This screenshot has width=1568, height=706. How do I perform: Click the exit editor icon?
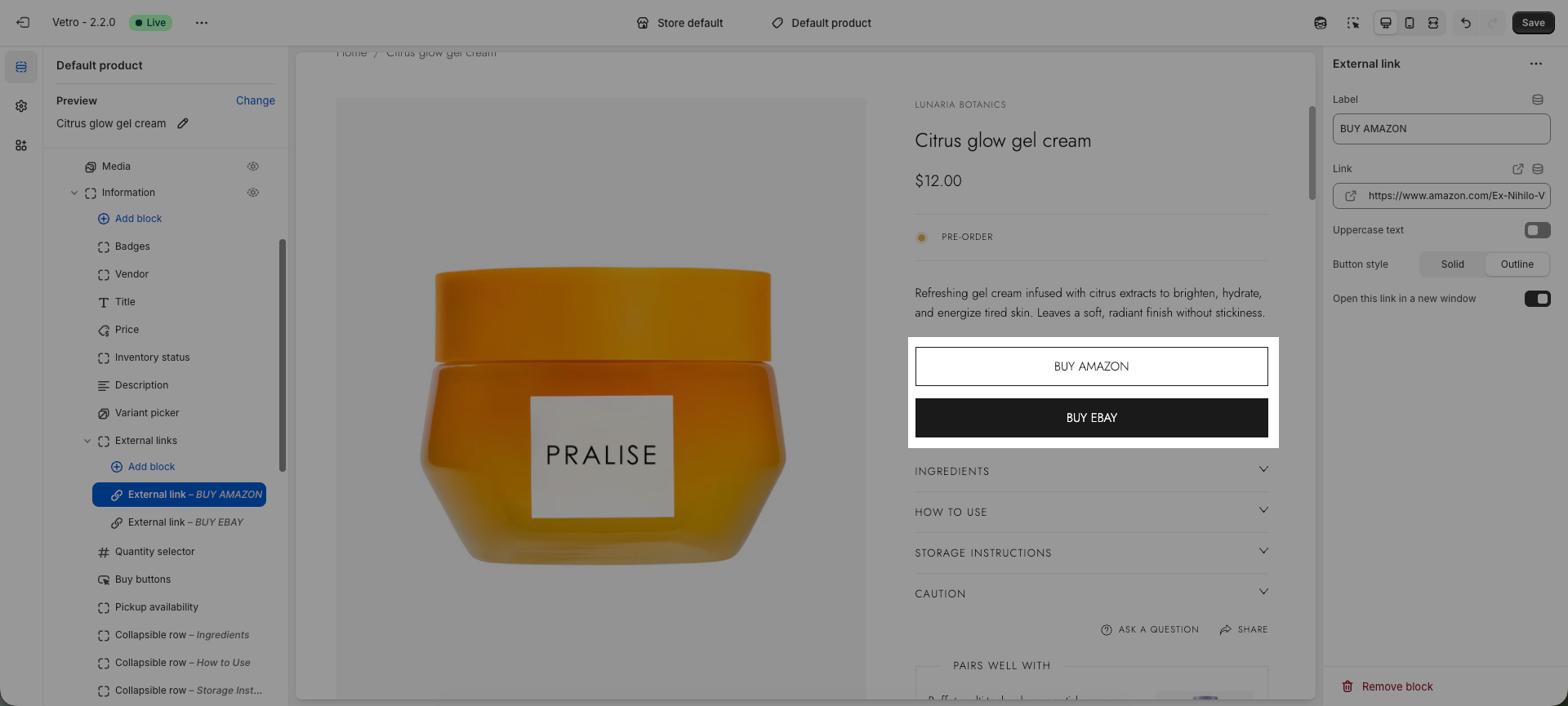pos(23,23)
